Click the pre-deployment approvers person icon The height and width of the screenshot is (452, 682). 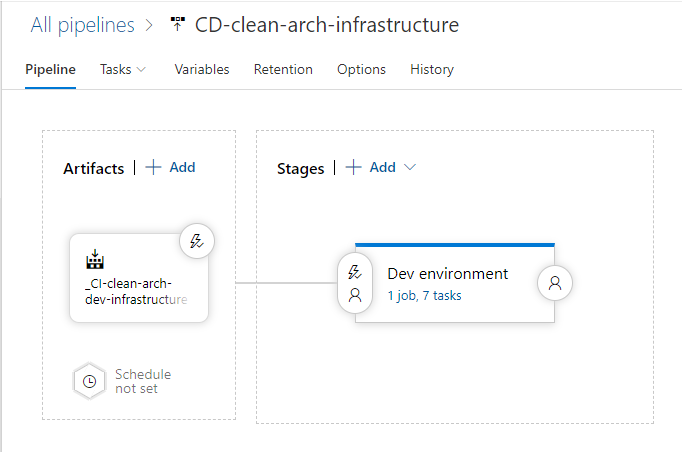[x=354, y=295]
